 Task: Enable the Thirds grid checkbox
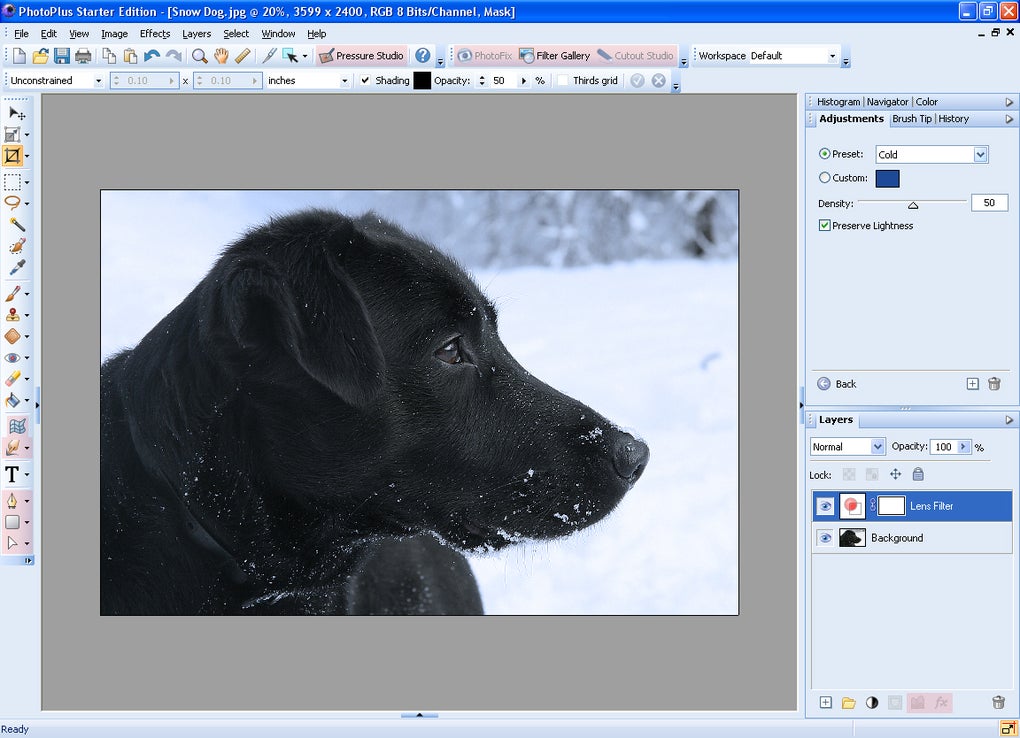564,80
